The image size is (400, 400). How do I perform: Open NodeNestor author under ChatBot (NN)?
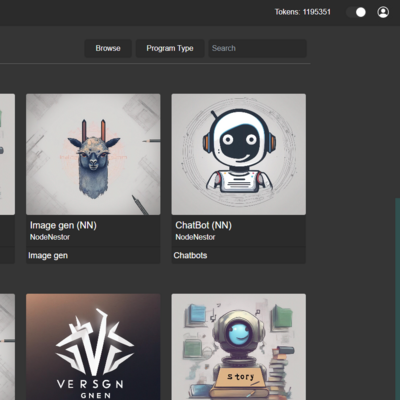195,237
